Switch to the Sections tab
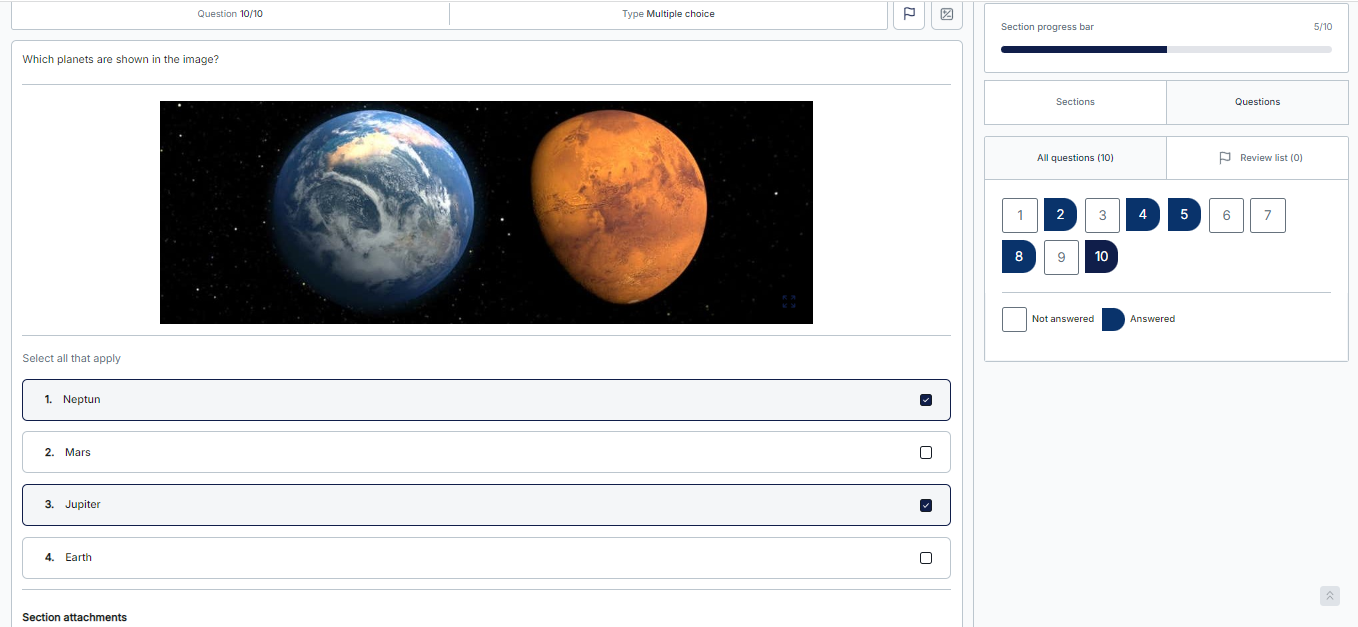This screenshot has width=1358, height=627. coord(1075,102)
